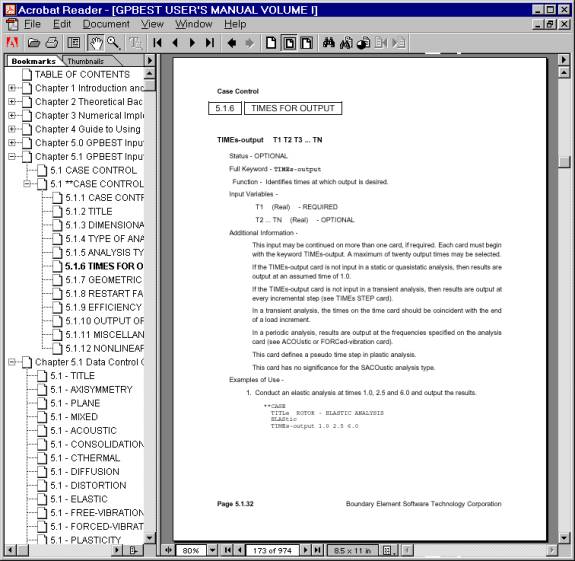This screenshot has height=561, width=575.
Task: Click status bar previous page arrow
Action: [239, 550]
